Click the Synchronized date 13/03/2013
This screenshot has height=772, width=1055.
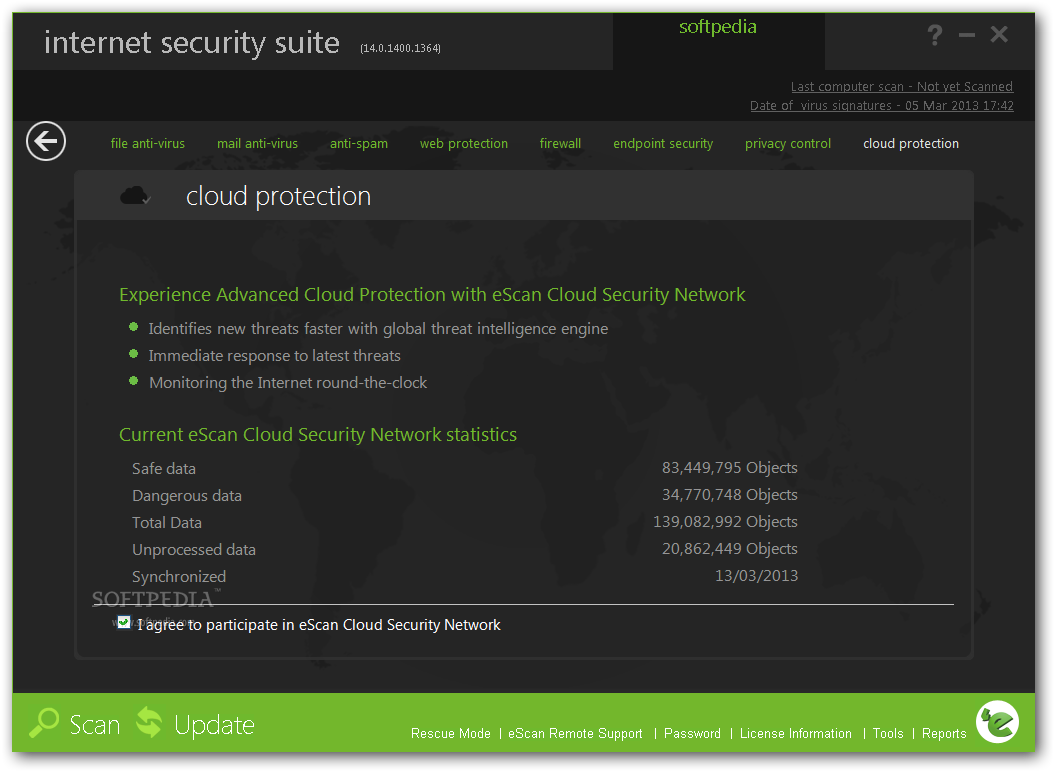[756, 575]
